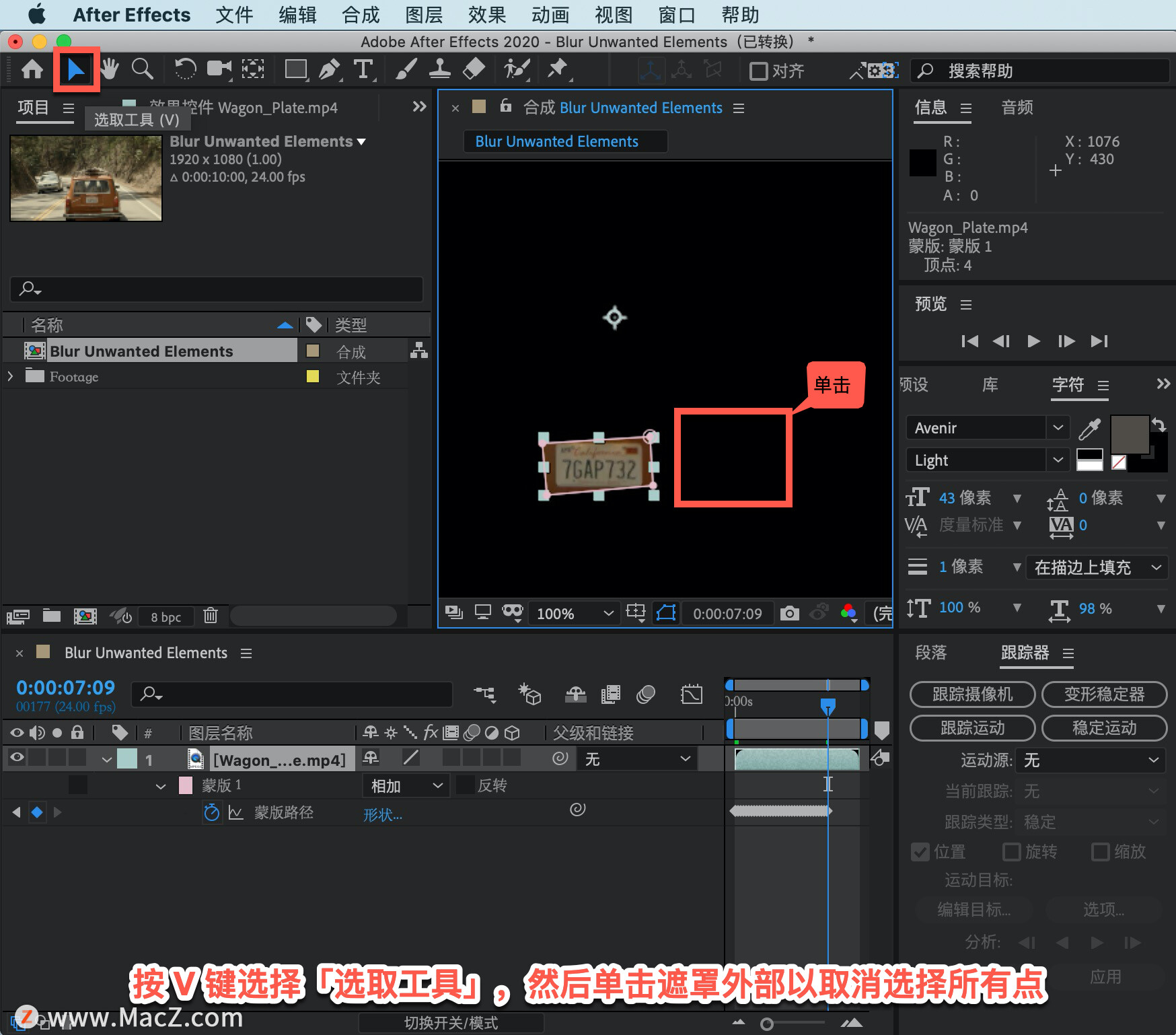Select the Rotation tool
1176x1035 pixels.
[185, 69]
